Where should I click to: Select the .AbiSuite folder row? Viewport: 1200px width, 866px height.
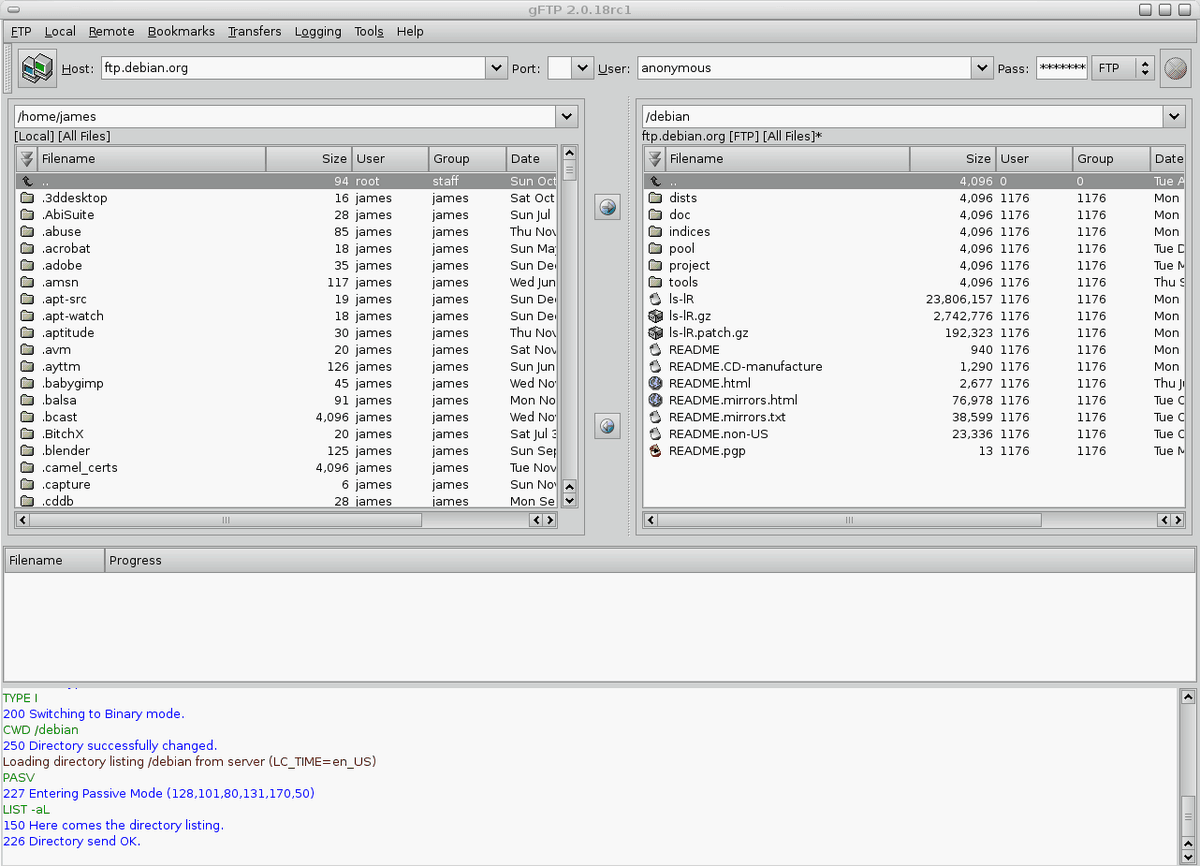point(287,215)
